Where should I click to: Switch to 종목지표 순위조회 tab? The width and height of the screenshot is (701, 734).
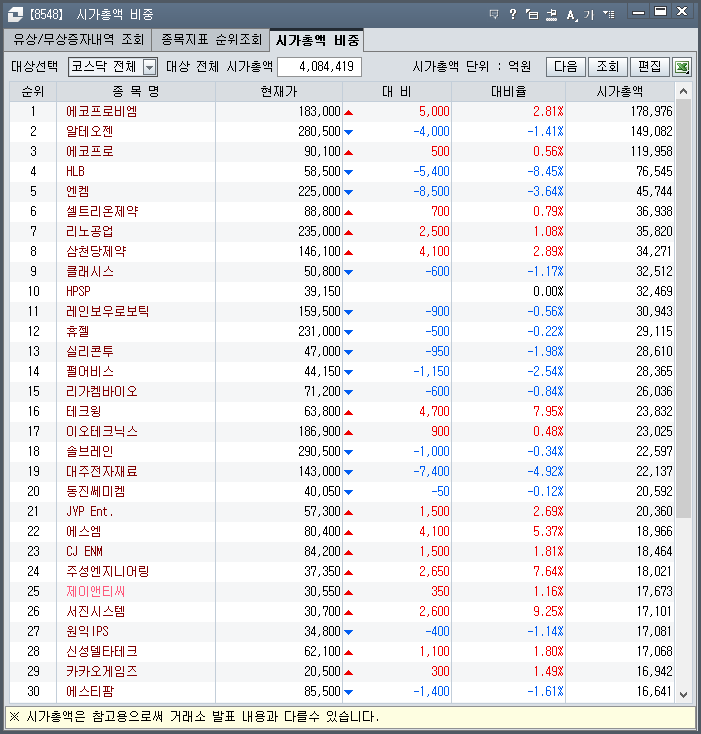click(x=211, y=39)
